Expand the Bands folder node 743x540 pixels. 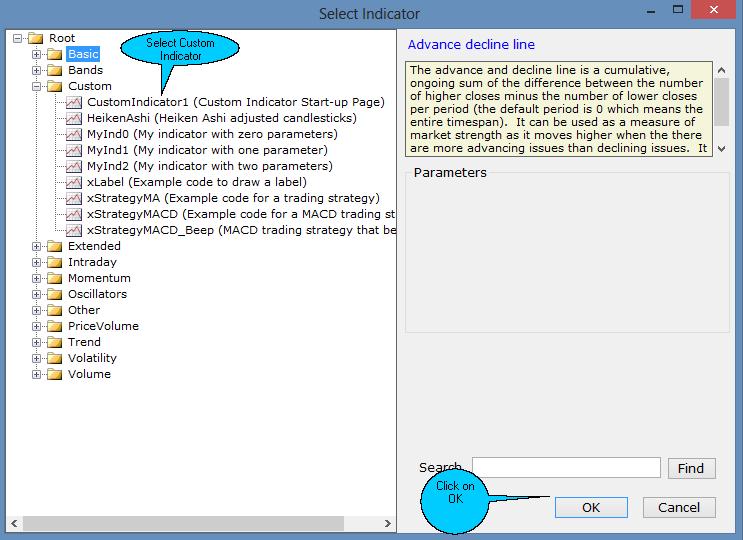click(37, 70)
